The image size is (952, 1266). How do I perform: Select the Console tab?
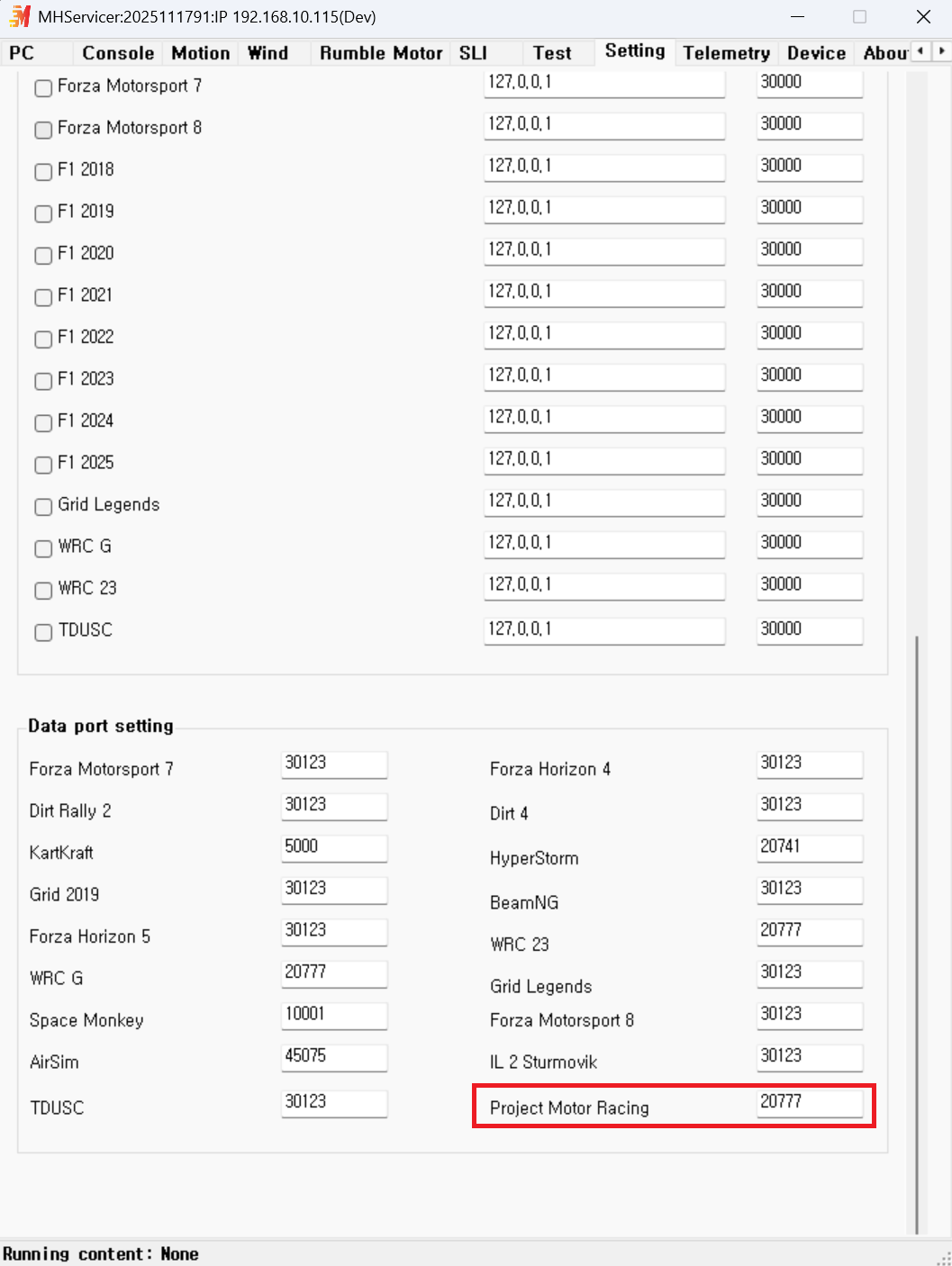coord(118,53)
